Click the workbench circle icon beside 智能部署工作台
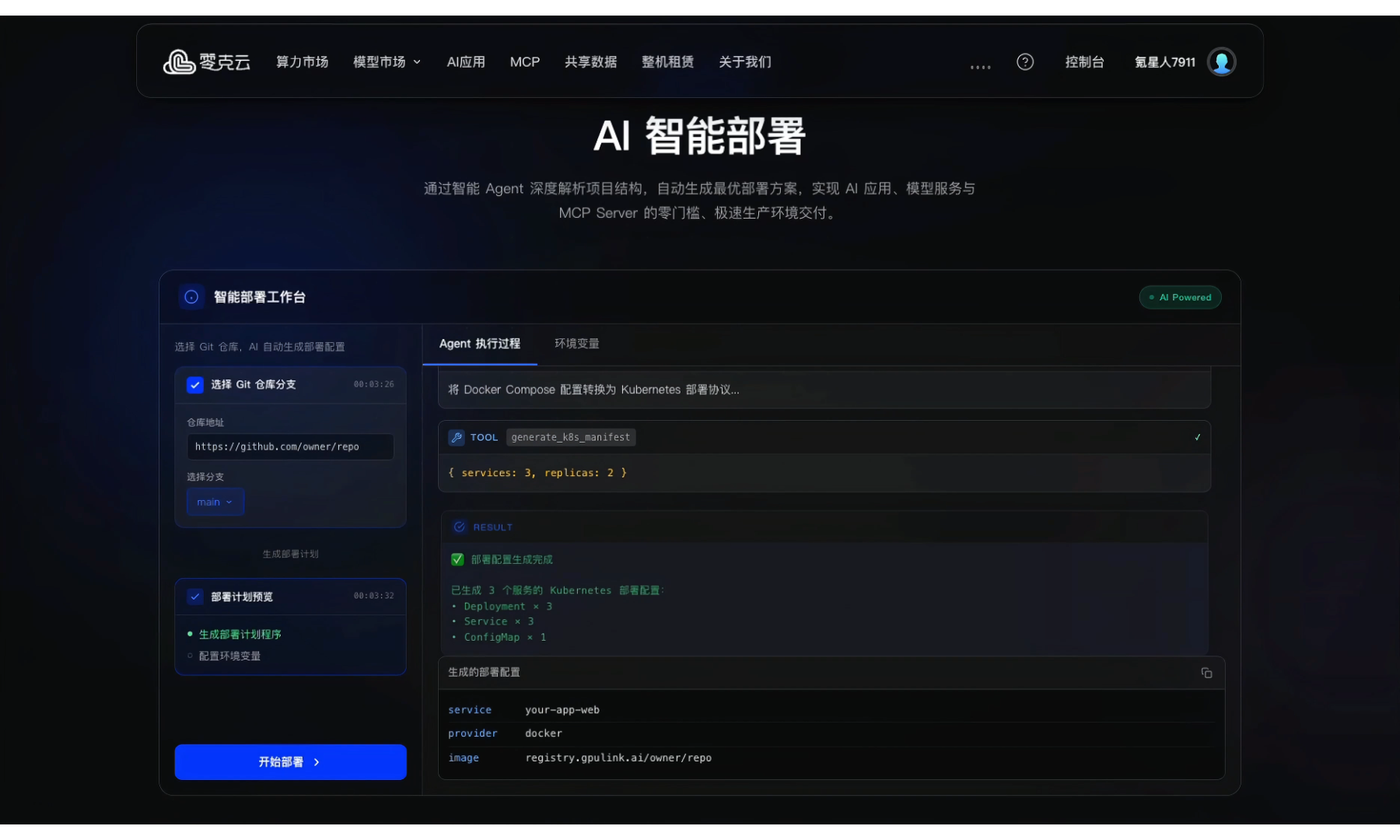1400x840 pixels. click(x=191, y=297)
